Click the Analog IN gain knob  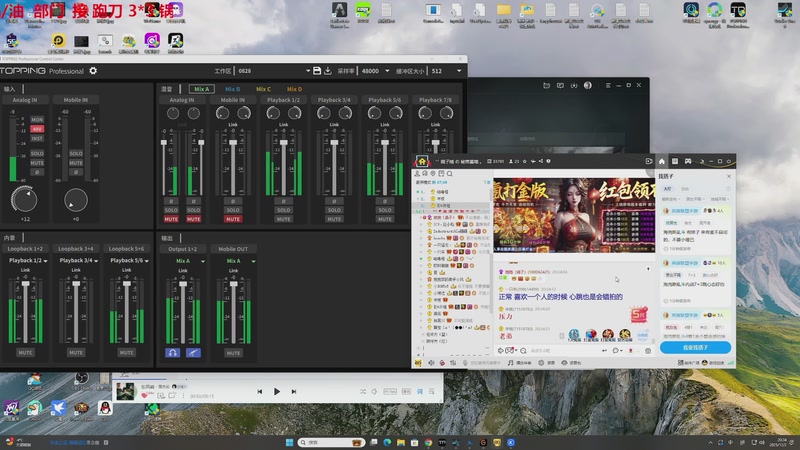24,199
